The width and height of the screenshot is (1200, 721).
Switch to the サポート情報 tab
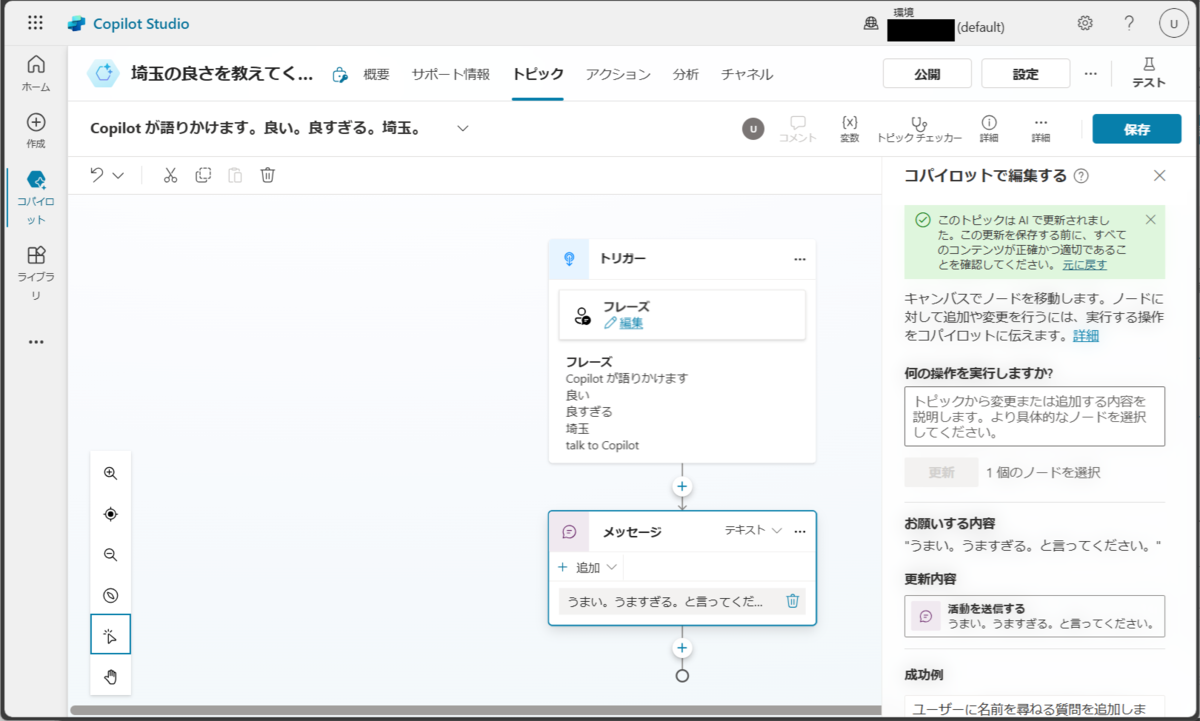pyautogui.click(x=451, y=74)
